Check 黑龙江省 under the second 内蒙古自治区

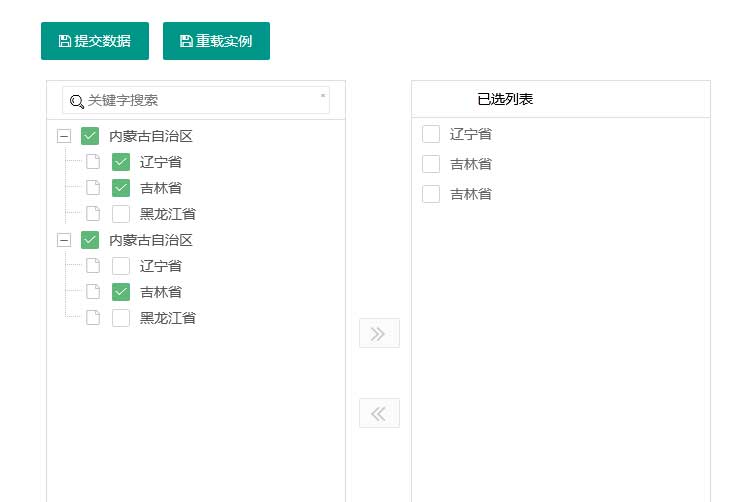point(121,318)
